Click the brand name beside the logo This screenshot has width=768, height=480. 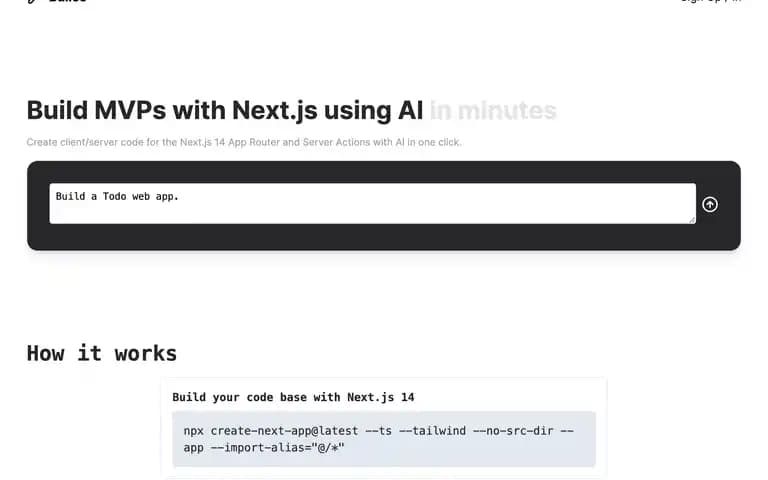tap(68, 1)
